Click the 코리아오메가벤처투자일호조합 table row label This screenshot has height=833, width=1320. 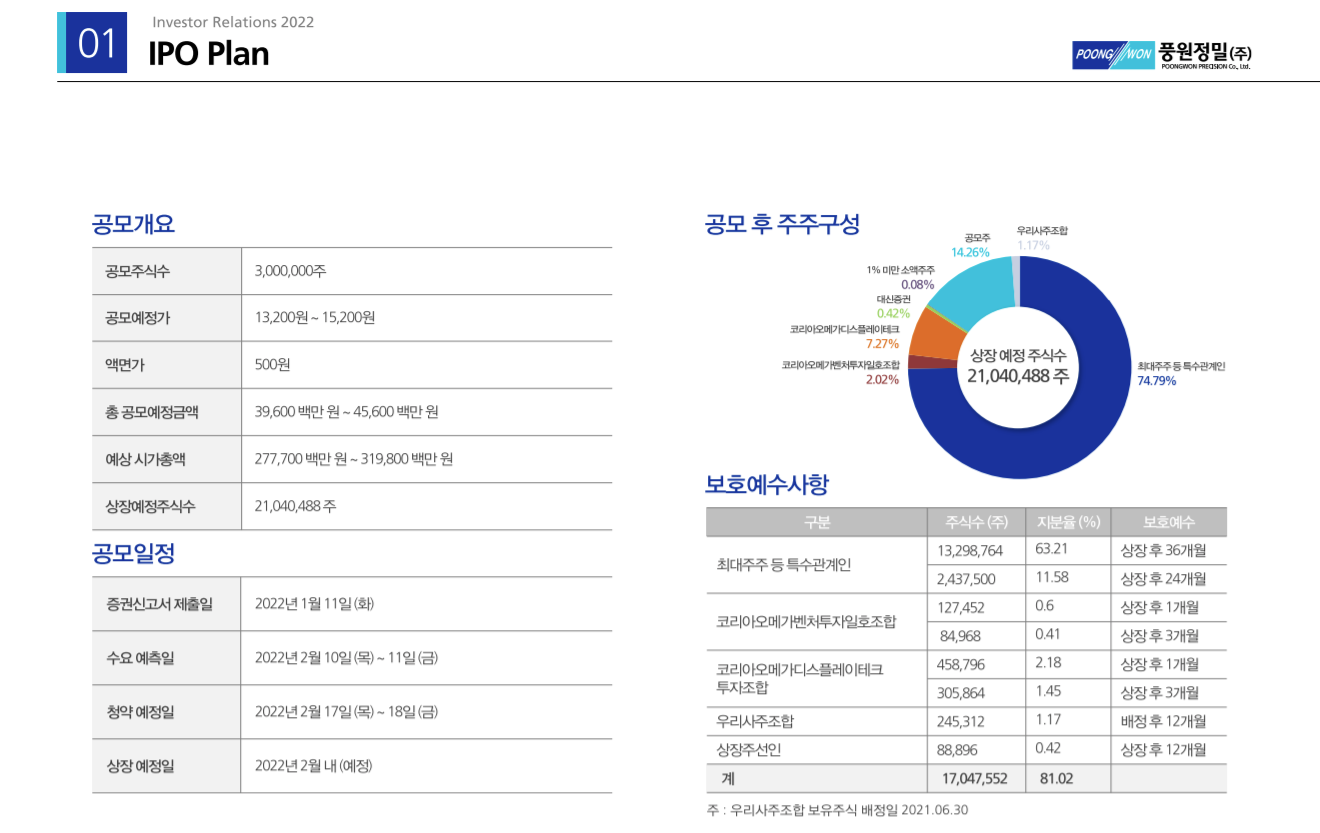coord(806,621)
